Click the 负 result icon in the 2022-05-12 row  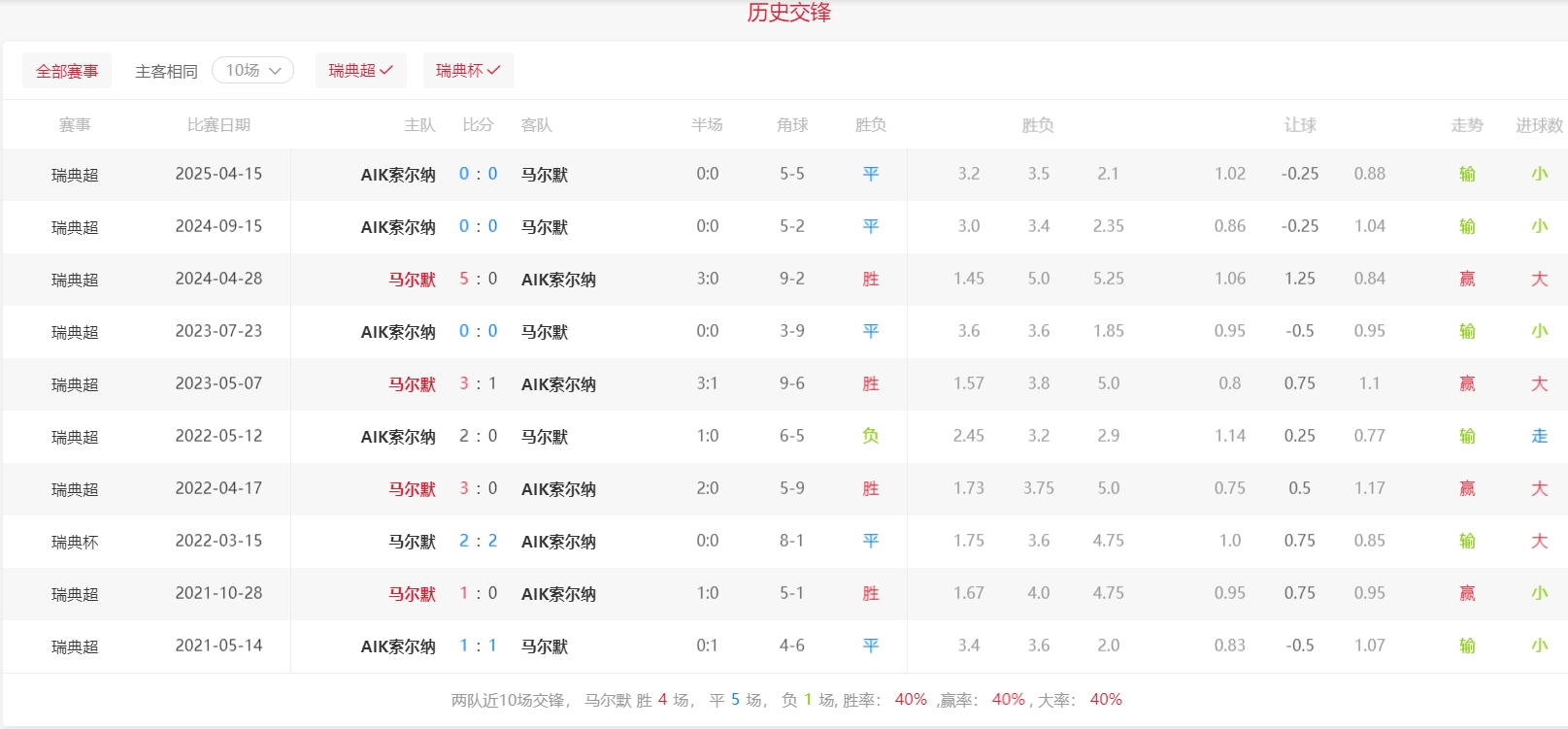(871, 436)
